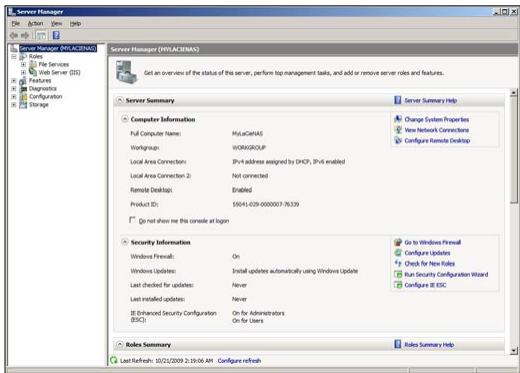The height and width of the screenshot is (373, 520).
Task: Open the Server Summary Help link
Action: [430, 100]
